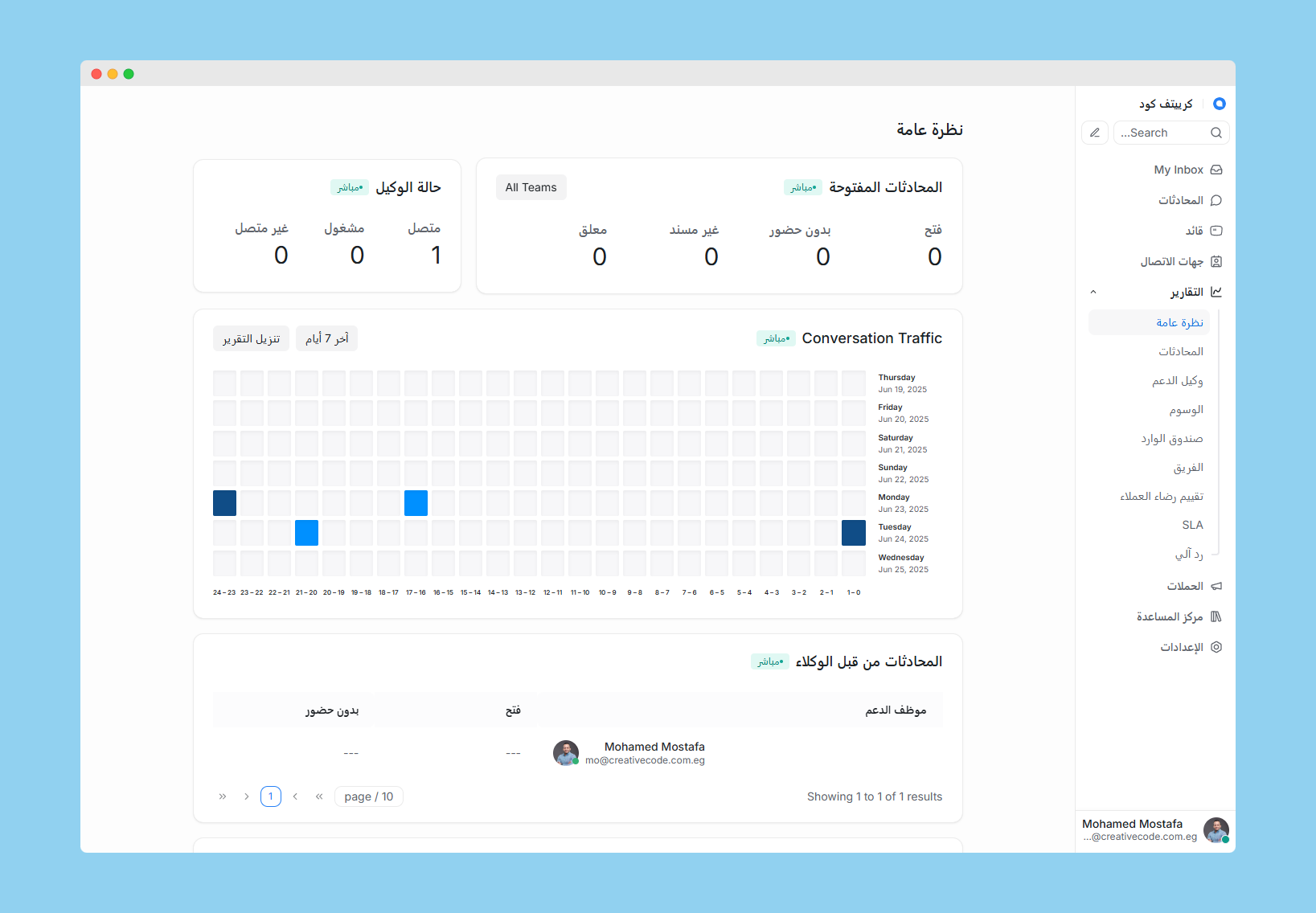1316x913 pixels.
Task: Click the light blue Tuesday heatmap cell
Action: coord(306,533)
